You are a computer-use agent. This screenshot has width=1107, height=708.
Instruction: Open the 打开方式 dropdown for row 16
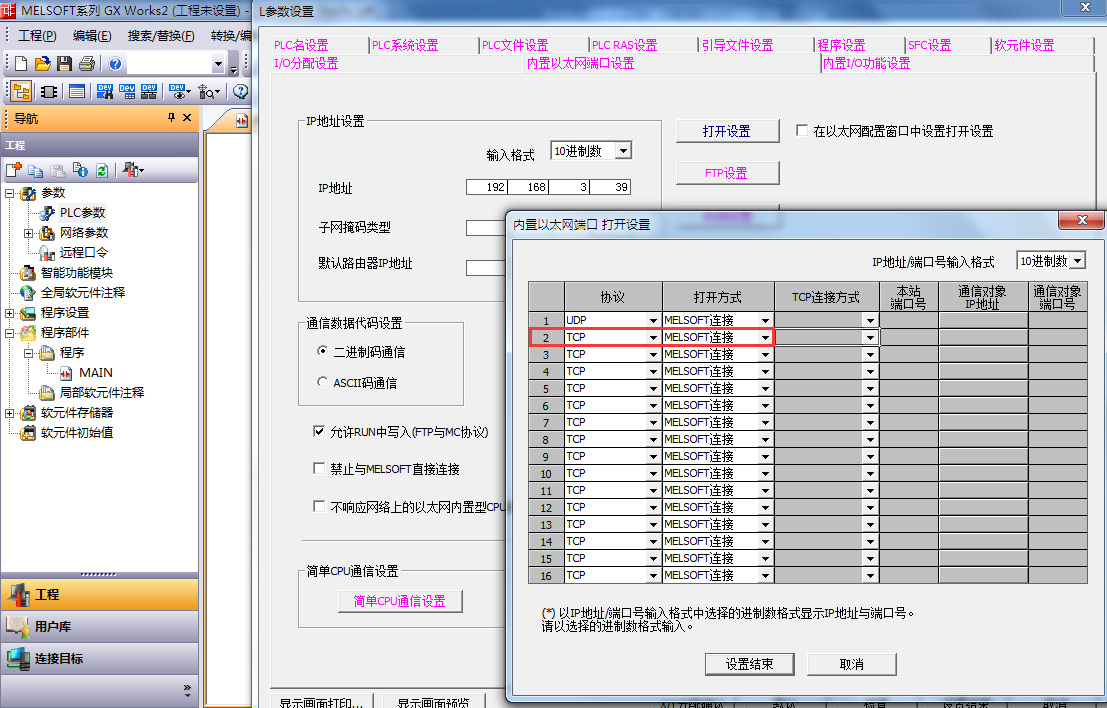click(x=765, y=575)
